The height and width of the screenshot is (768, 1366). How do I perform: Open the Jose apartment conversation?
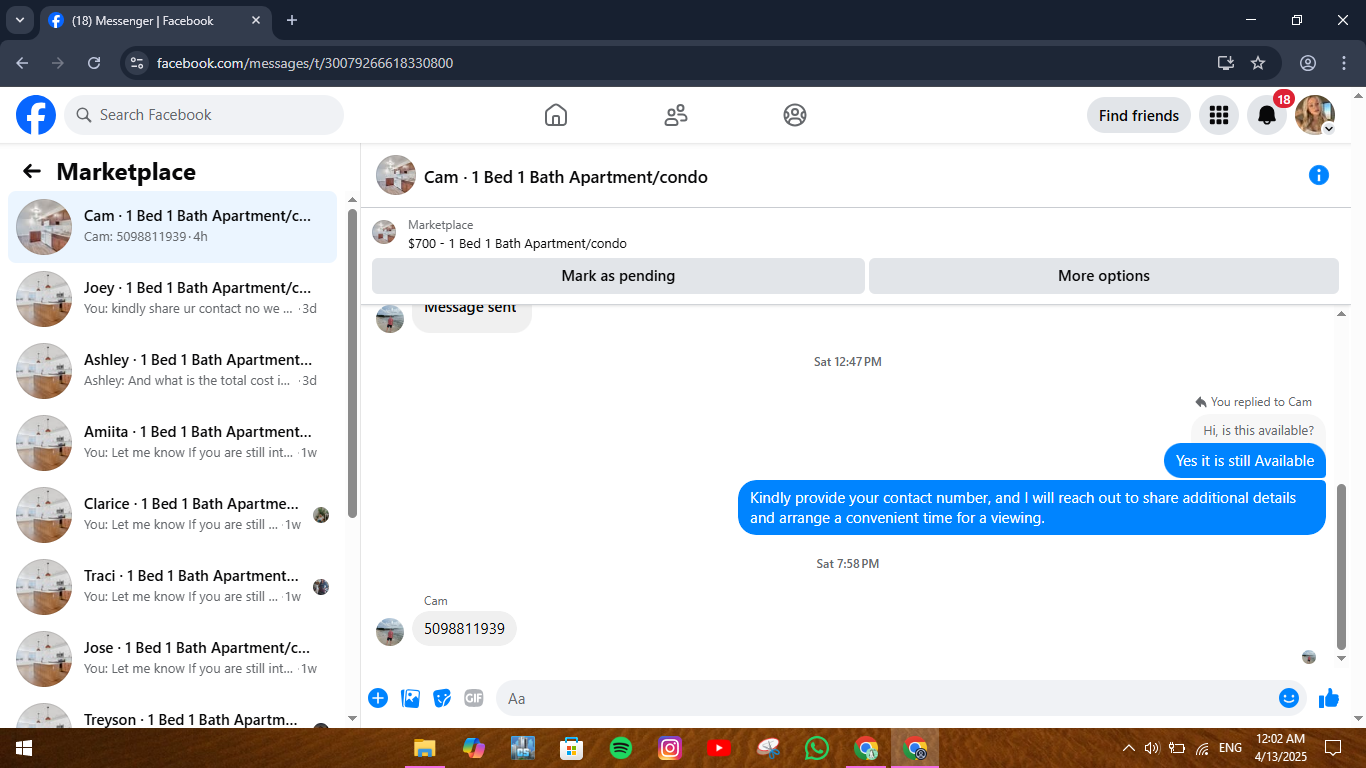[x=173, y=659]
